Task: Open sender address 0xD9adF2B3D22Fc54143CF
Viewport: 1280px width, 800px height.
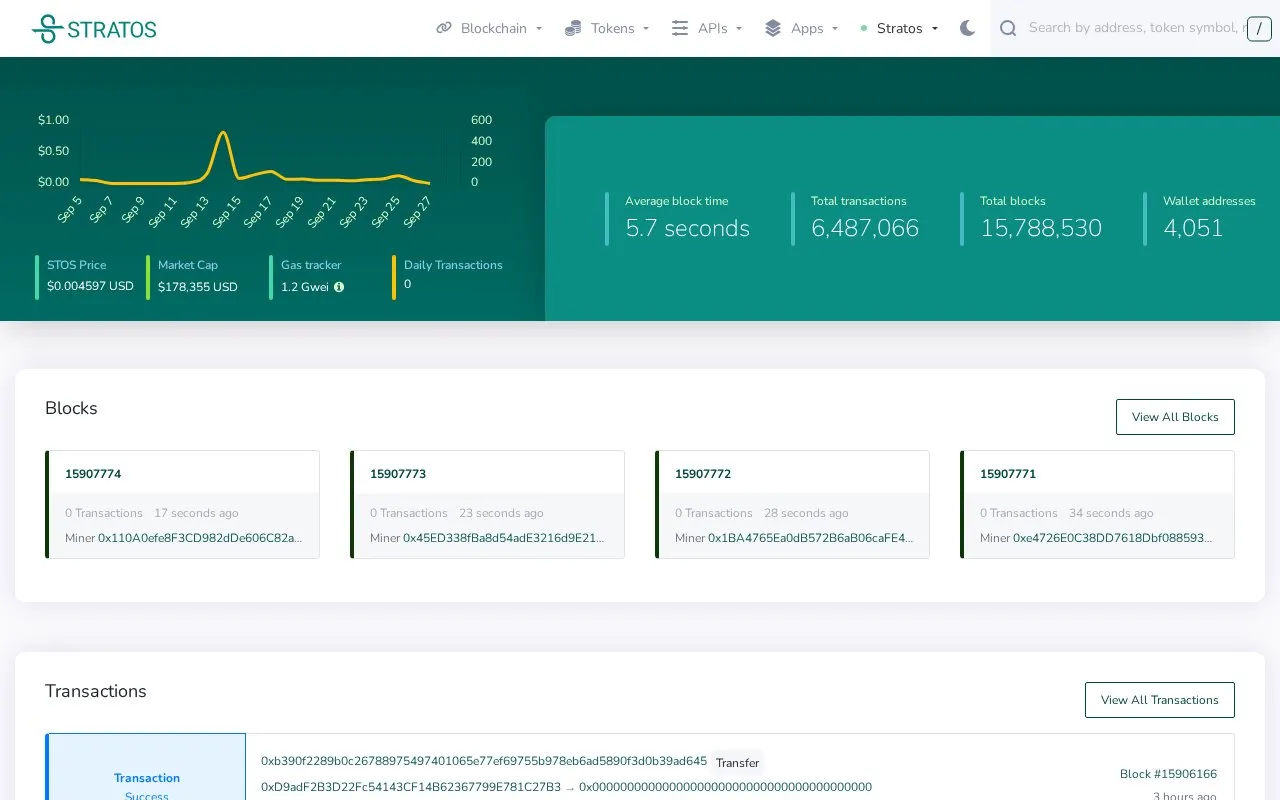Action: [411, 787]
